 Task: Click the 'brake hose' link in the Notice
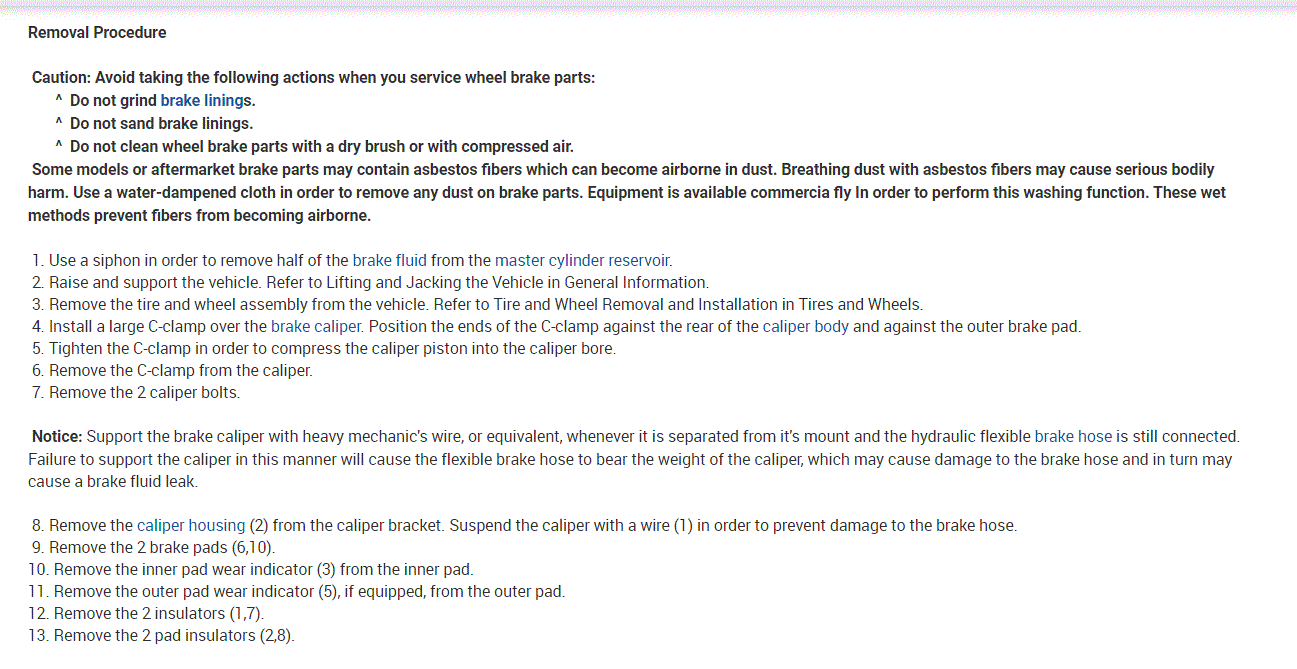tap(1073, 436)
